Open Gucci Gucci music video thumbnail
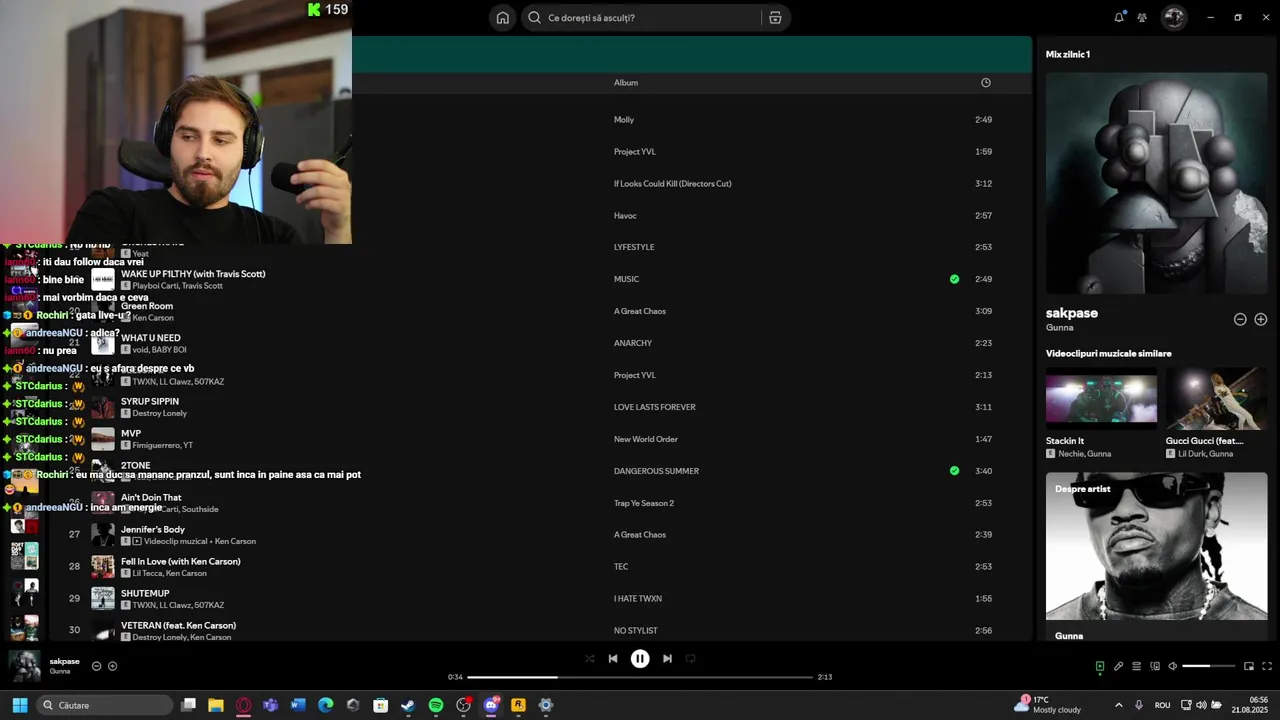Image resolution: width=1280 pixels, height=720 pixels. click(x=1217, y=399)
